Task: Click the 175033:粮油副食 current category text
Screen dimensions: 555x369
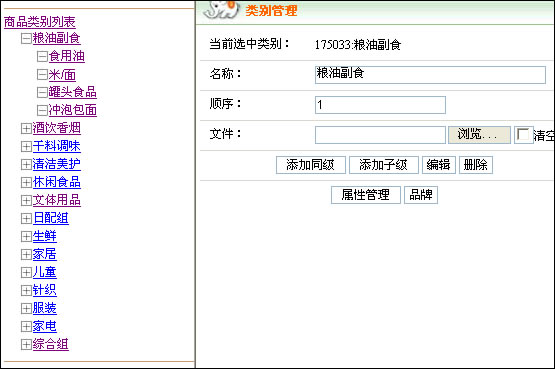Action: point(357,45)
